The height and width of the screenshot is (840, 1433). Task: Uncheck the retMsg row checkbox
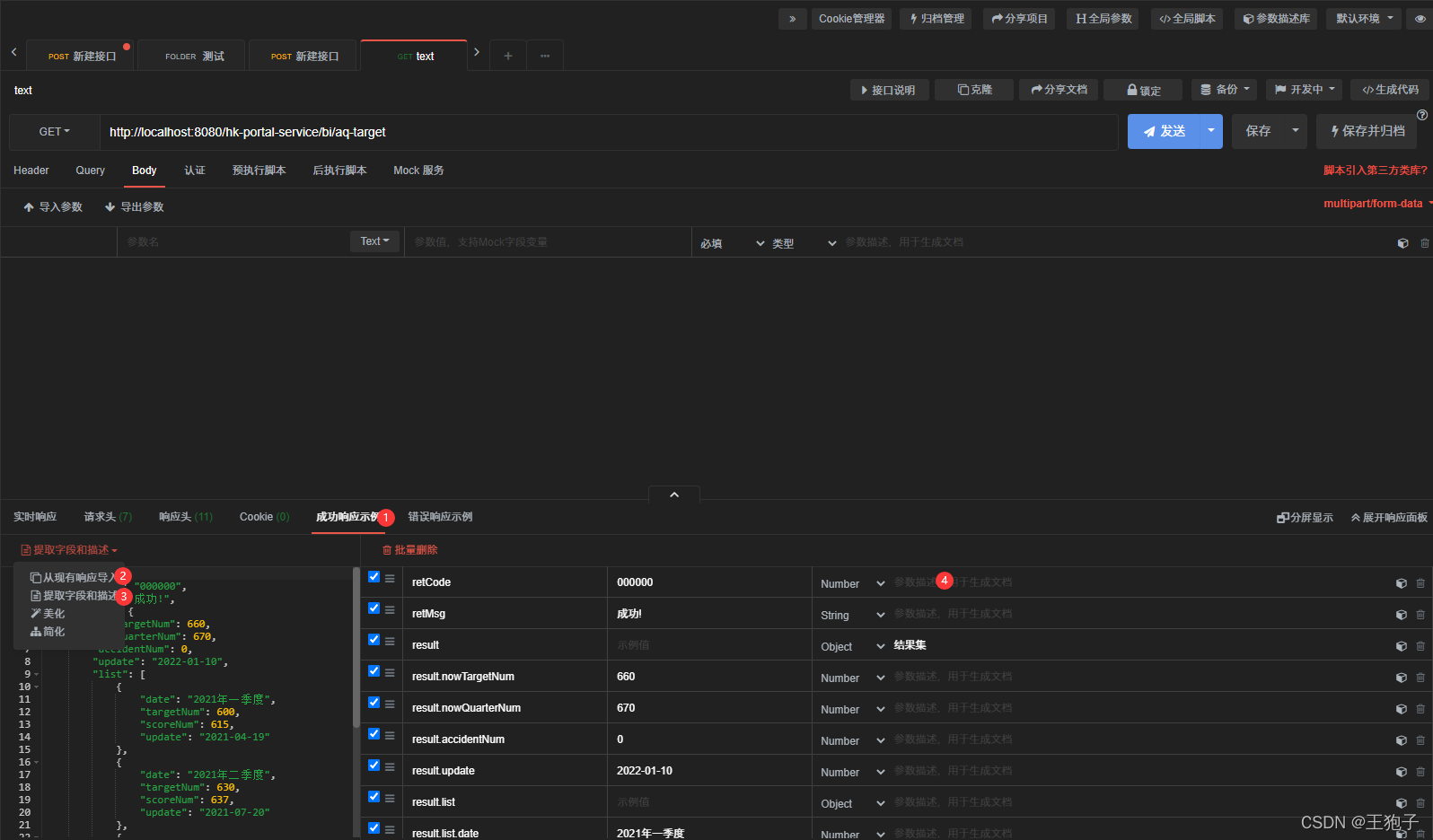[374, 608]
